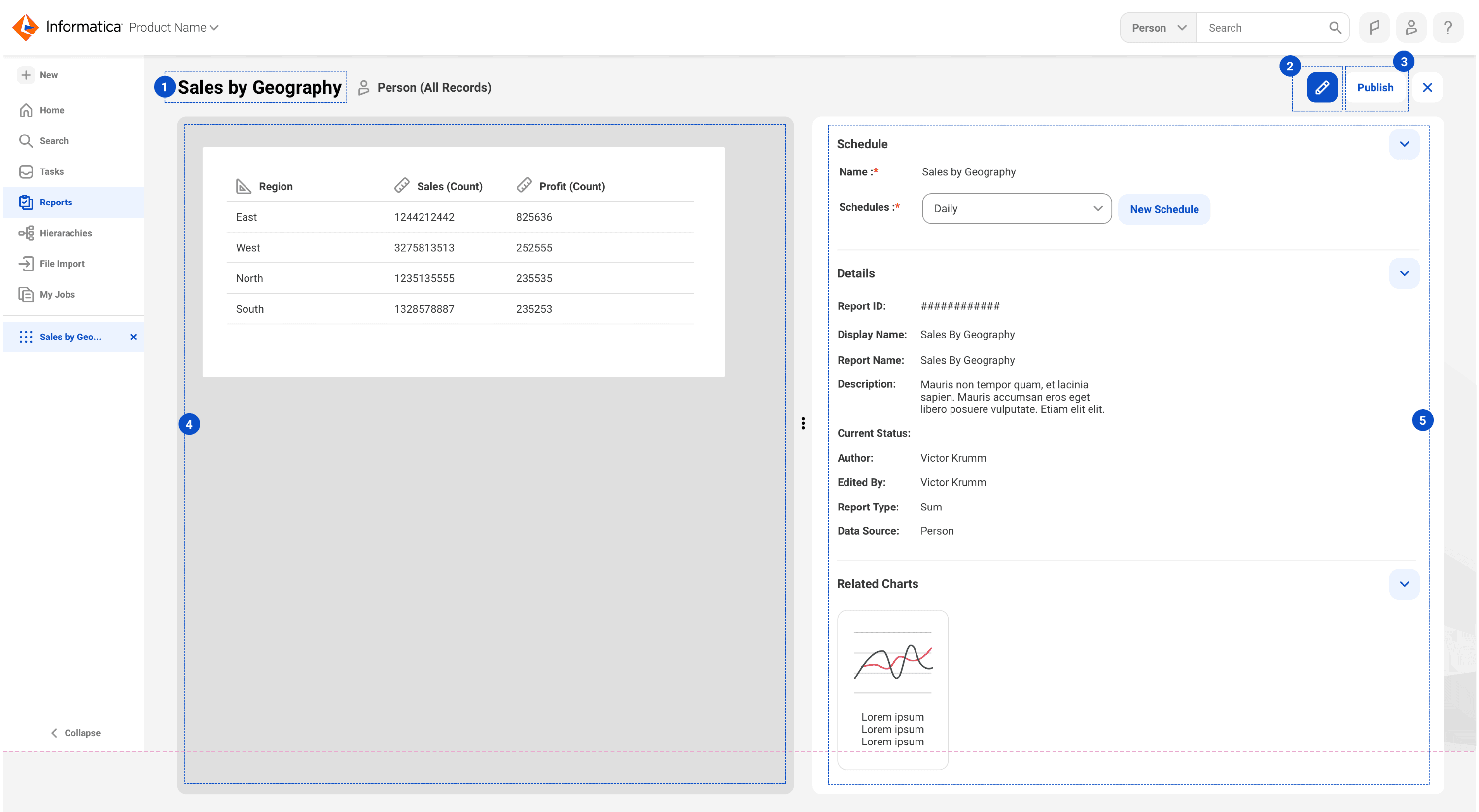Collapse the Schedule section chevron
1479x812 pixels.
[x=1404, y=144]
